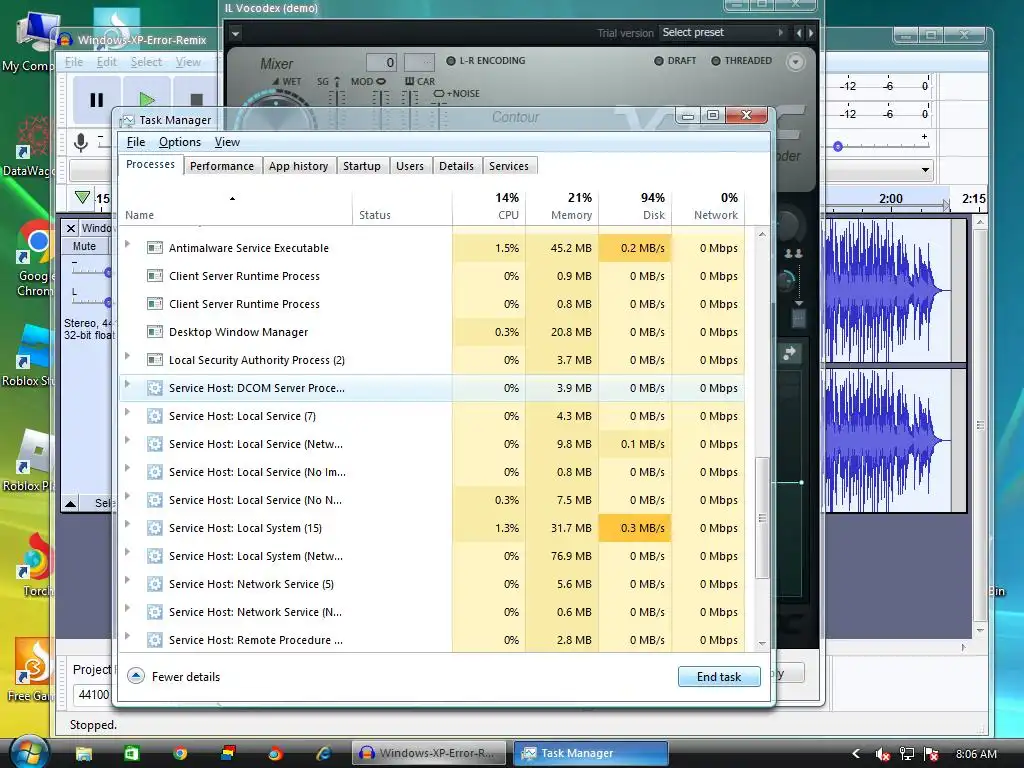Open the Task Manager File menu
1024x768 pixels.
point(136,142)
